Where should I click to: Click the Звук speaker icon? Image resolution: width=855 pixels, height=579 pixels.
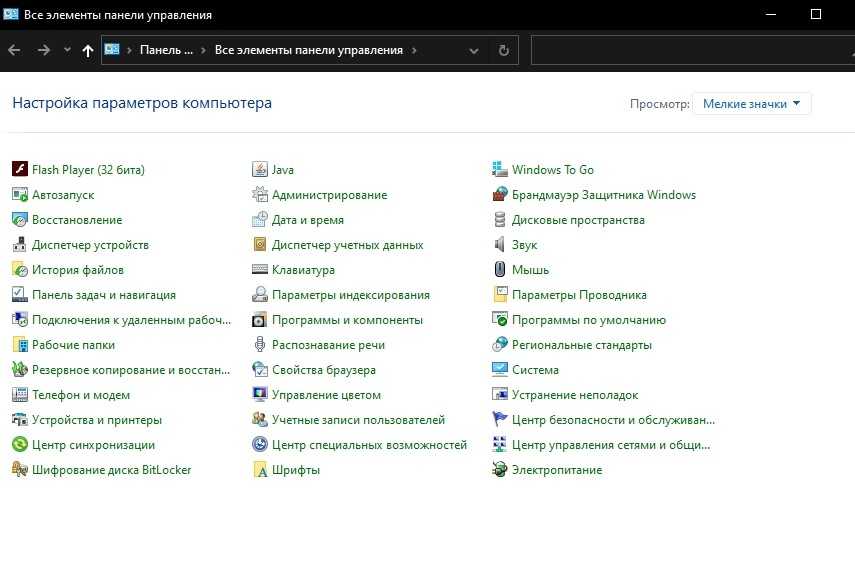500,245
